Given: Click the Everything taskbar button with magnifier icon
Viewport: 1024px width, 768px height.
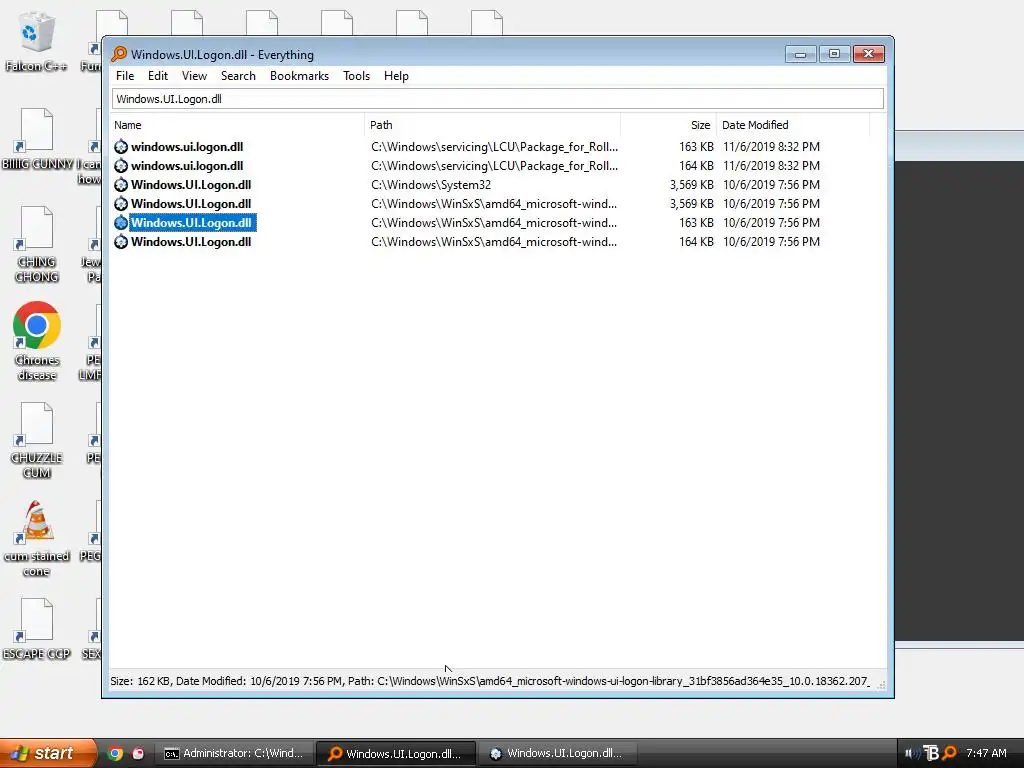Looking at the screenshot, I should click(x=396, y=753).
